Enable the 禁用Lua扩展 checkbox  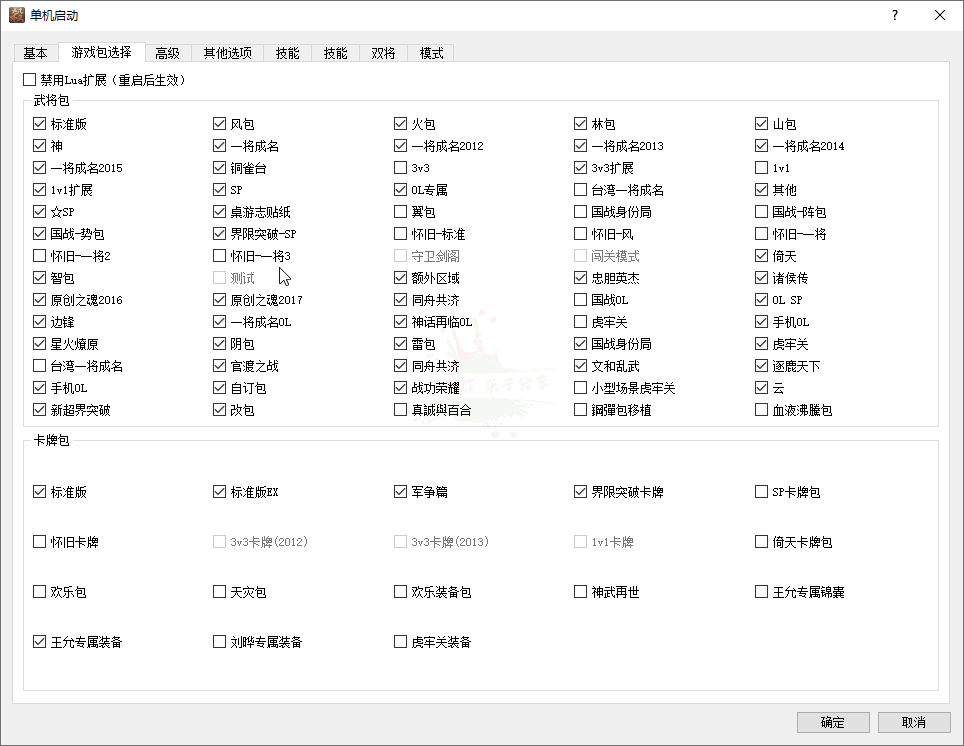[29, 80]
